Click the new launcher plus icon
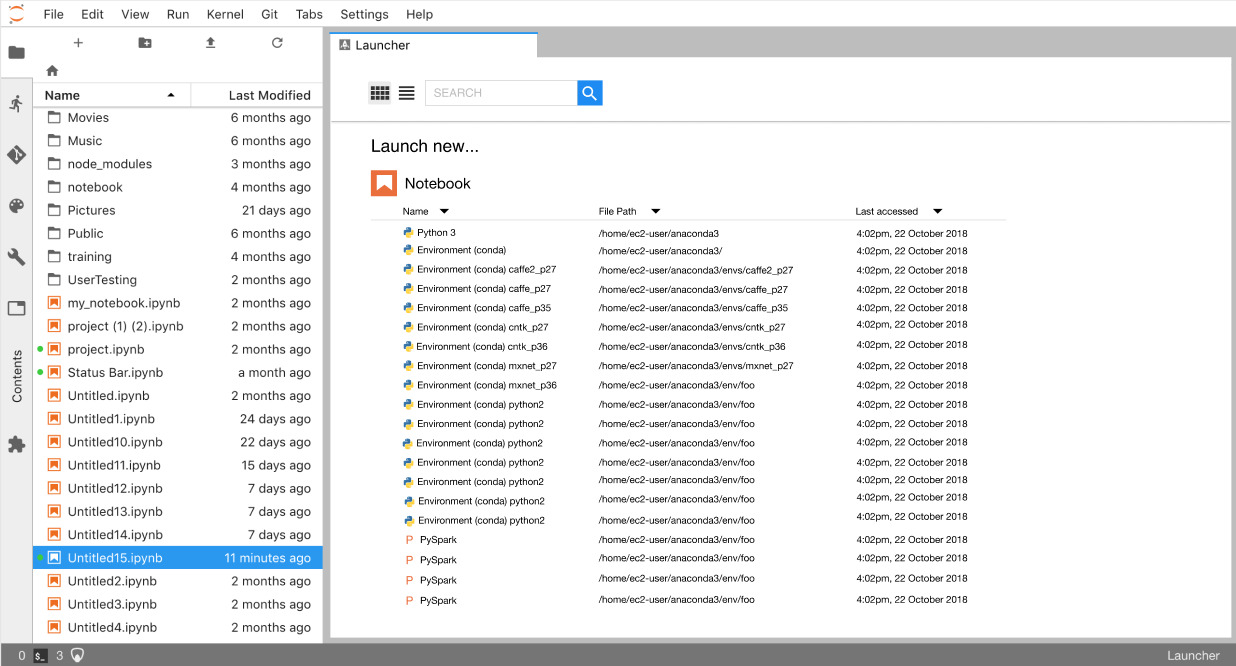Viewport: 1236px width, 666px height. pos(78,43)
